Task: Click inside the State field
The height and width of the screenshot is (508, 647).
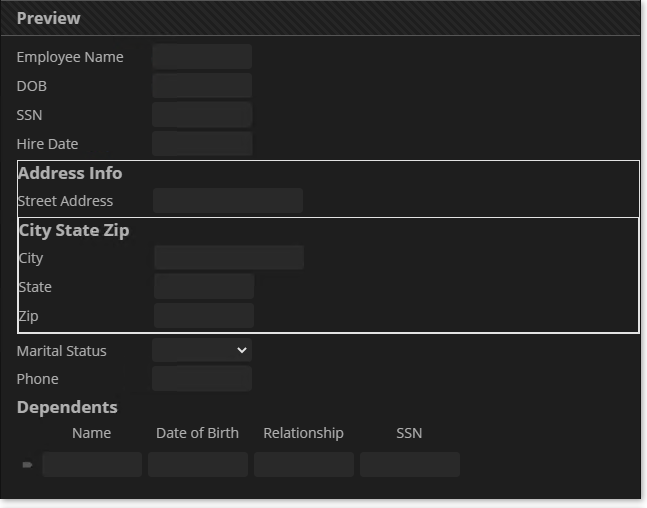Action: coord(204,287)
